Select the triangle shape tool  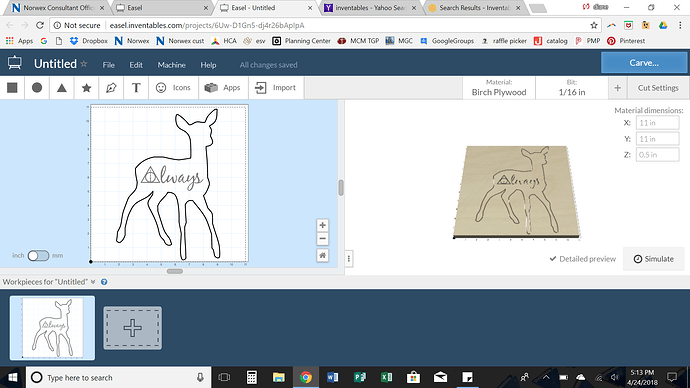(62, 88)
